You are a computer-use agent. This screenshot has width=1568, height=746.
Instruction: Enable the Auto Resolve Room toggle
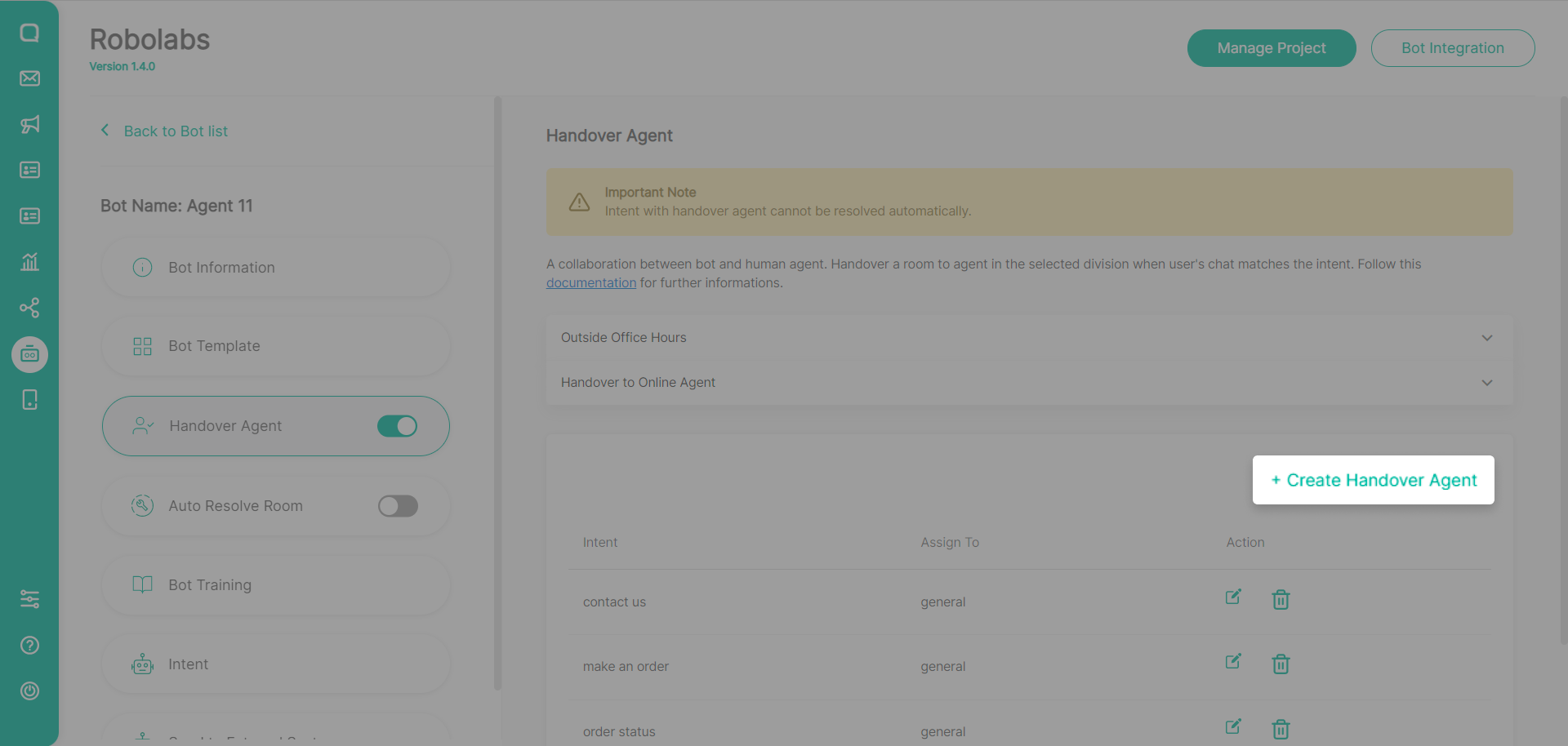click(398, 506)
